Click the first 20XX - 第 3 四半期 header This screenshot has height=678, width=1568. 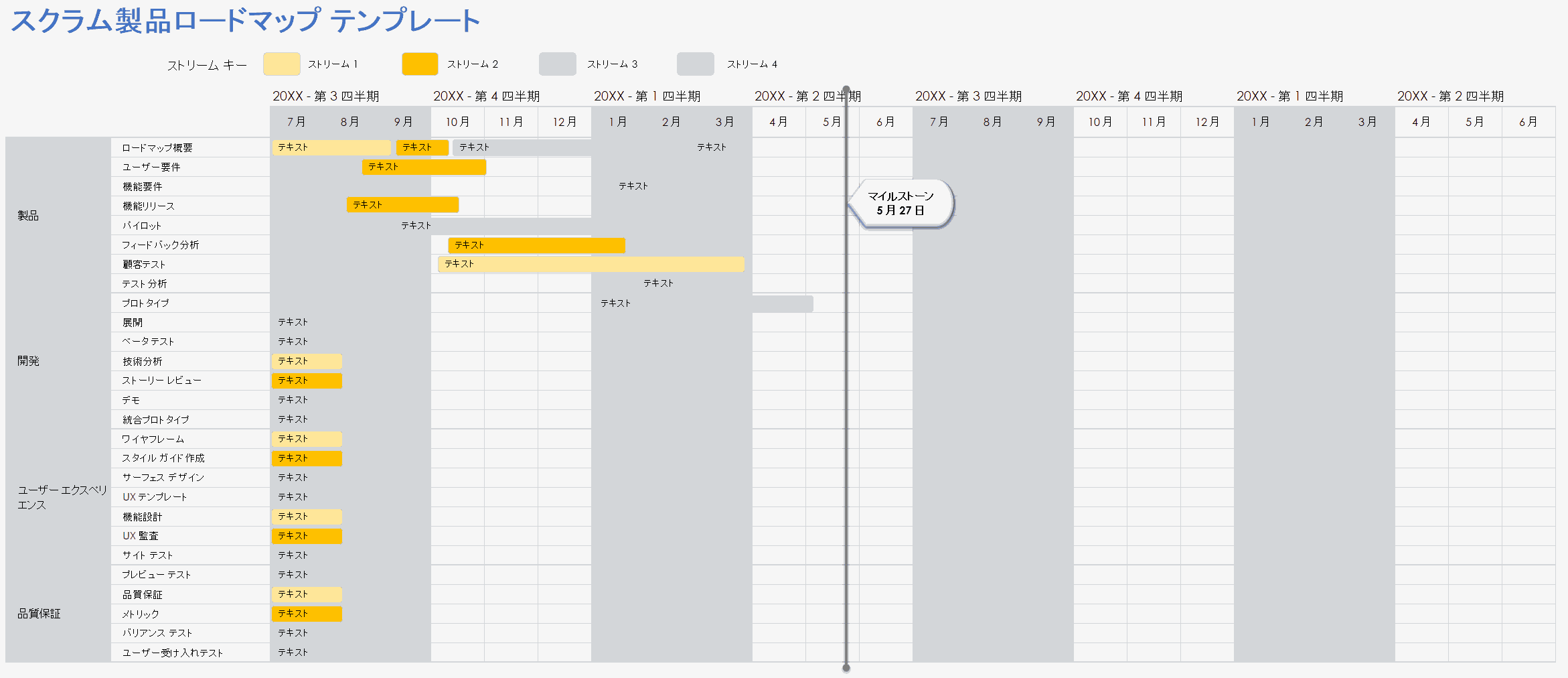[x=326, y=96]
